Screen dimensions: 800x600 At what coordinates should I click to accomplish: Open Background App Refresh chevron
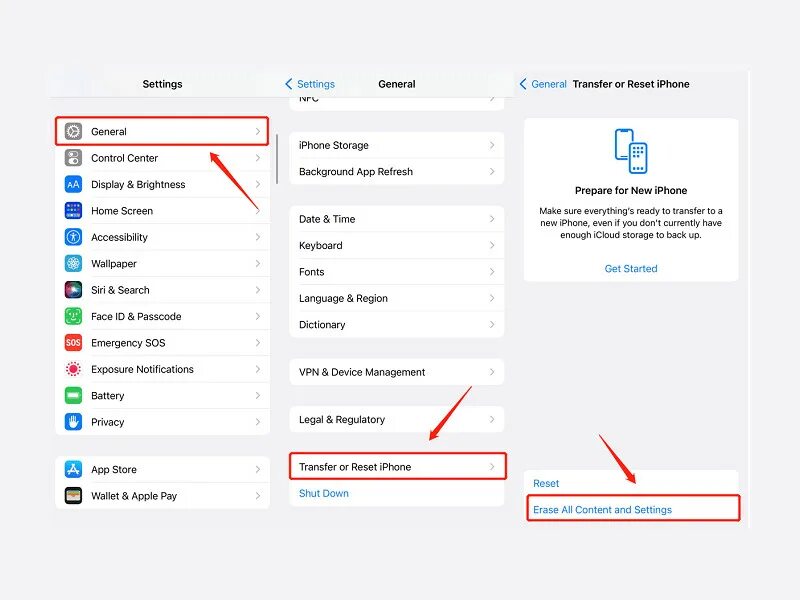coord(492,172)
